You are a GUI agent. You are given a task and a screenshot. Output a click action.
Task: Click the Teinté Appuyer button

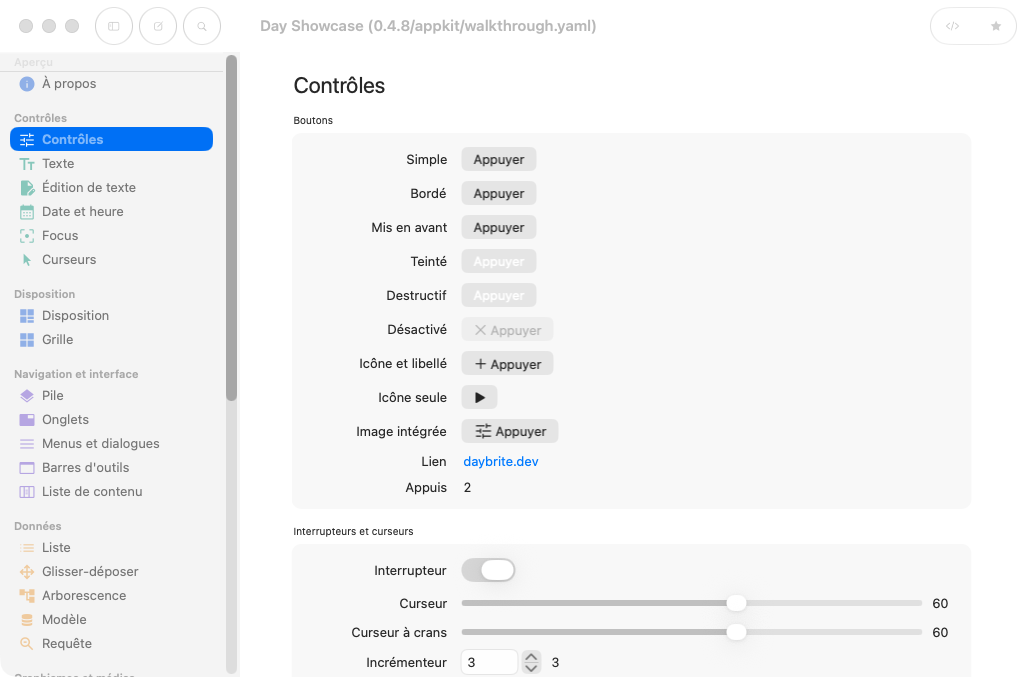pos(499,262)
